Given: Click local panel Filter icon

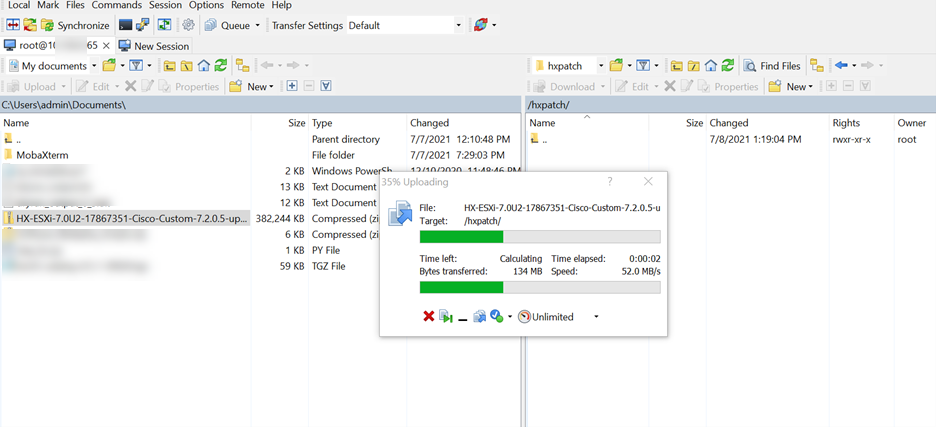Looking at the screenshot, I should [x=136, y=66].
